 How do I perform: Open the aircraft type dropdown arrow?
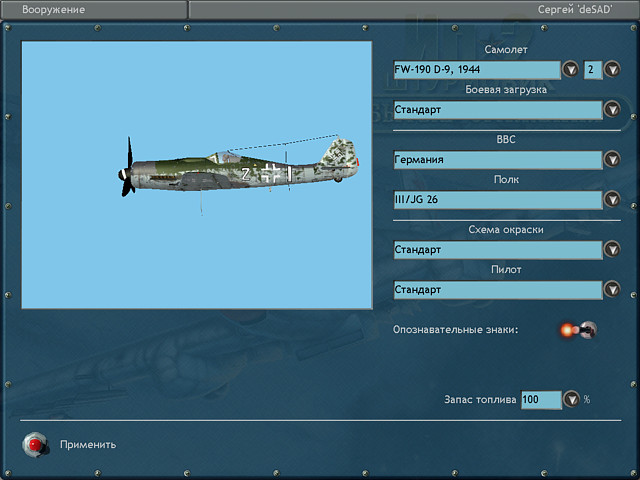tap(570, 69)
